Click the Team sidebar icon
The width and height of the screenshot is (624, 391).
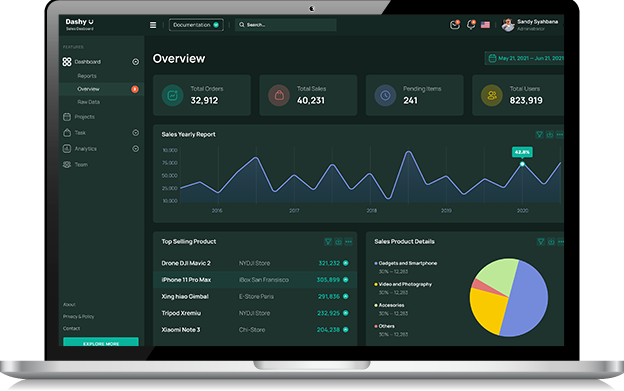[x=67, y=164]
